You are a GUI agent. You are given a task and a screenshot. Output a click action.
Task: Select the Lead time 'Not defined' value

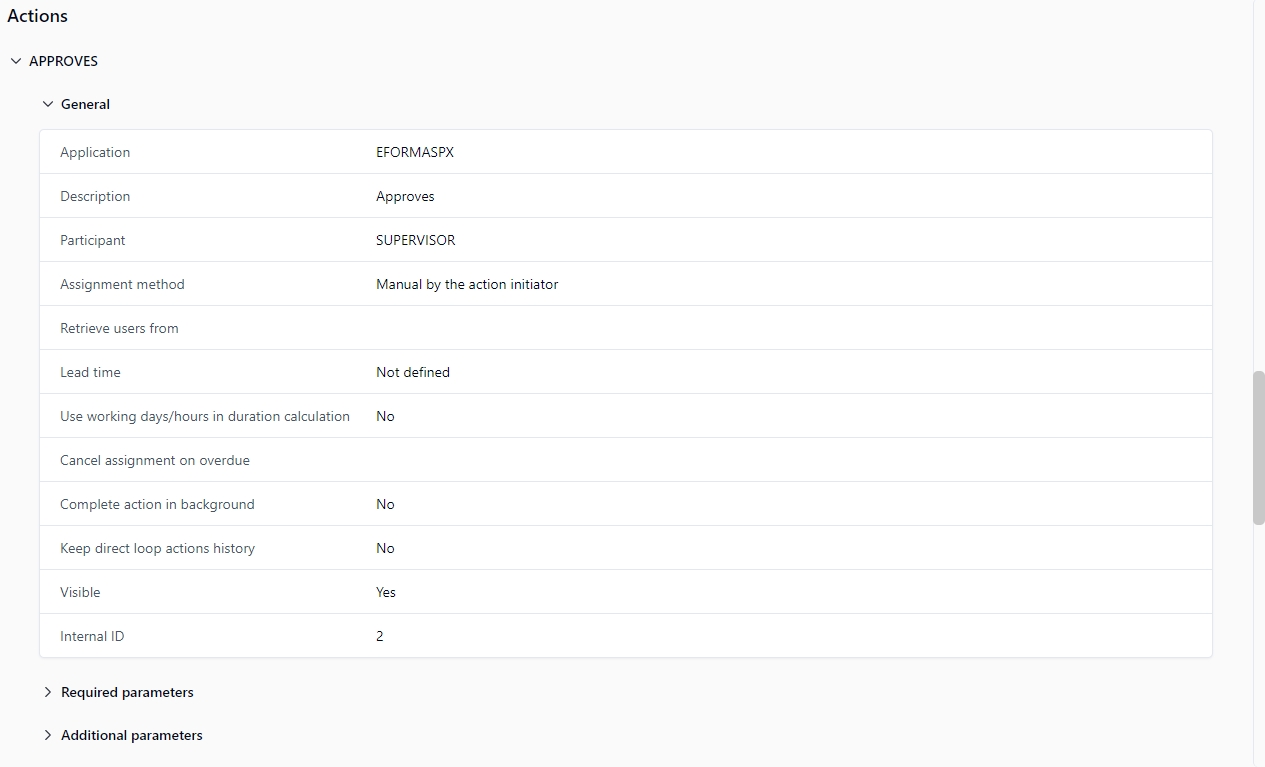coord(412,372)
